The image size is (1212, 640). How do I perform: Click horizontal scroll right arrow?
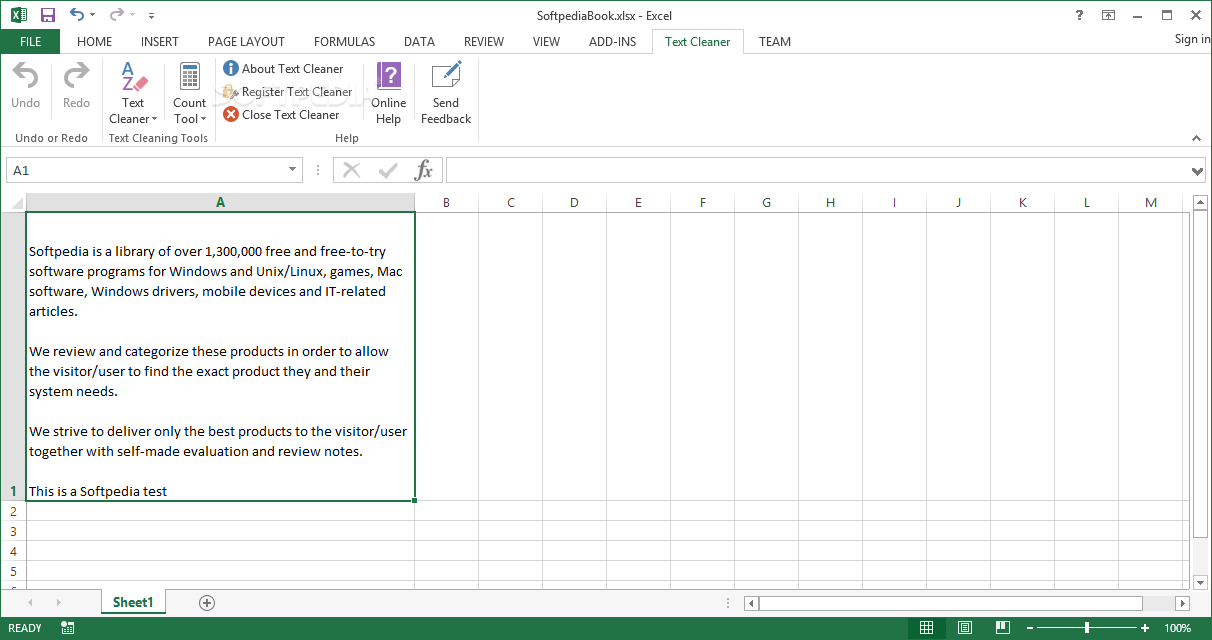(1182, 603)
